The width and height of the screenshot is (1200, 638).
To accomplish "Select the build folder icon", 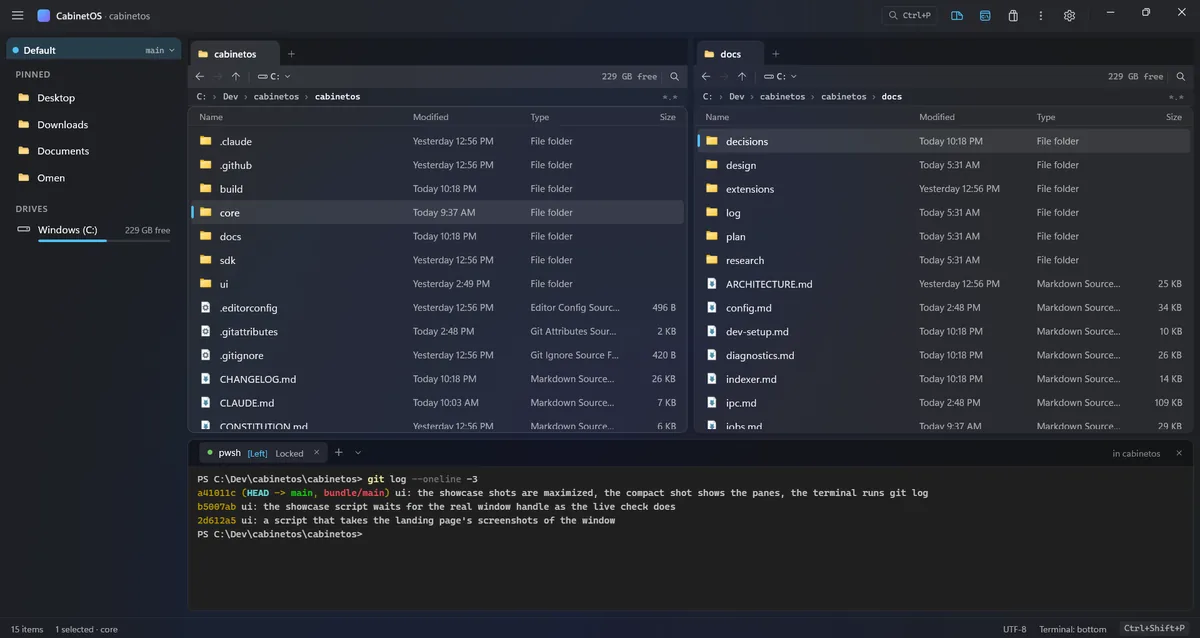I will click(206, 188).
